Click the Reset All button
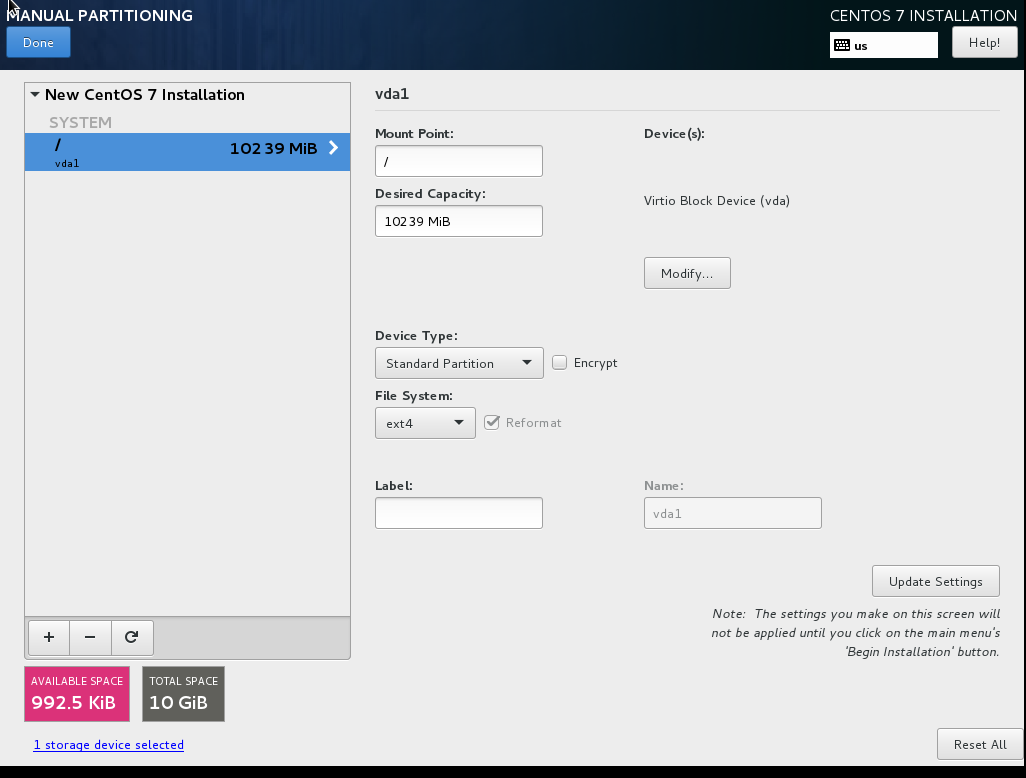 pos(979,744)
